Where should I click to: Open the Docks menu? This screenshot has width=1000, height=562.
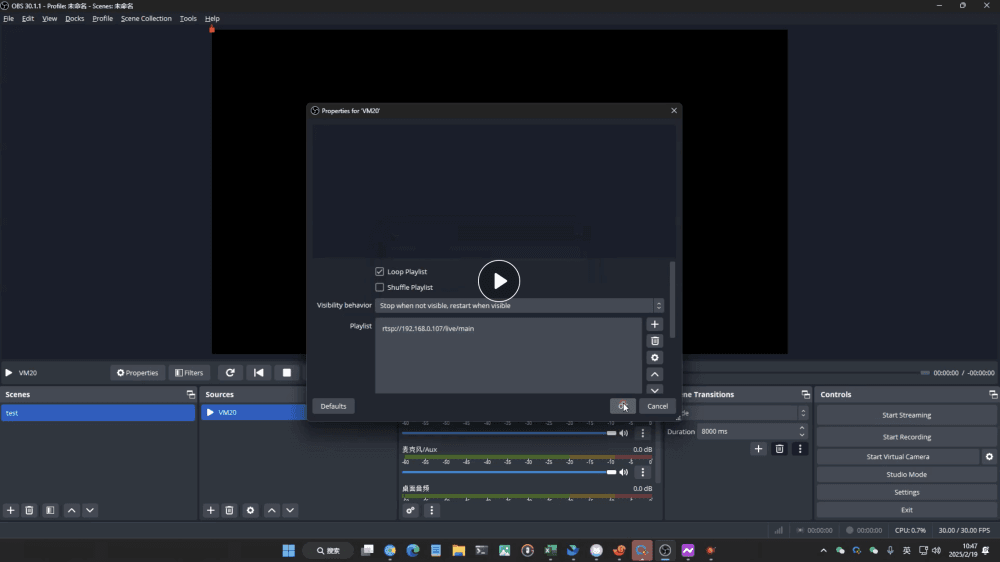(x=75, y=18)
